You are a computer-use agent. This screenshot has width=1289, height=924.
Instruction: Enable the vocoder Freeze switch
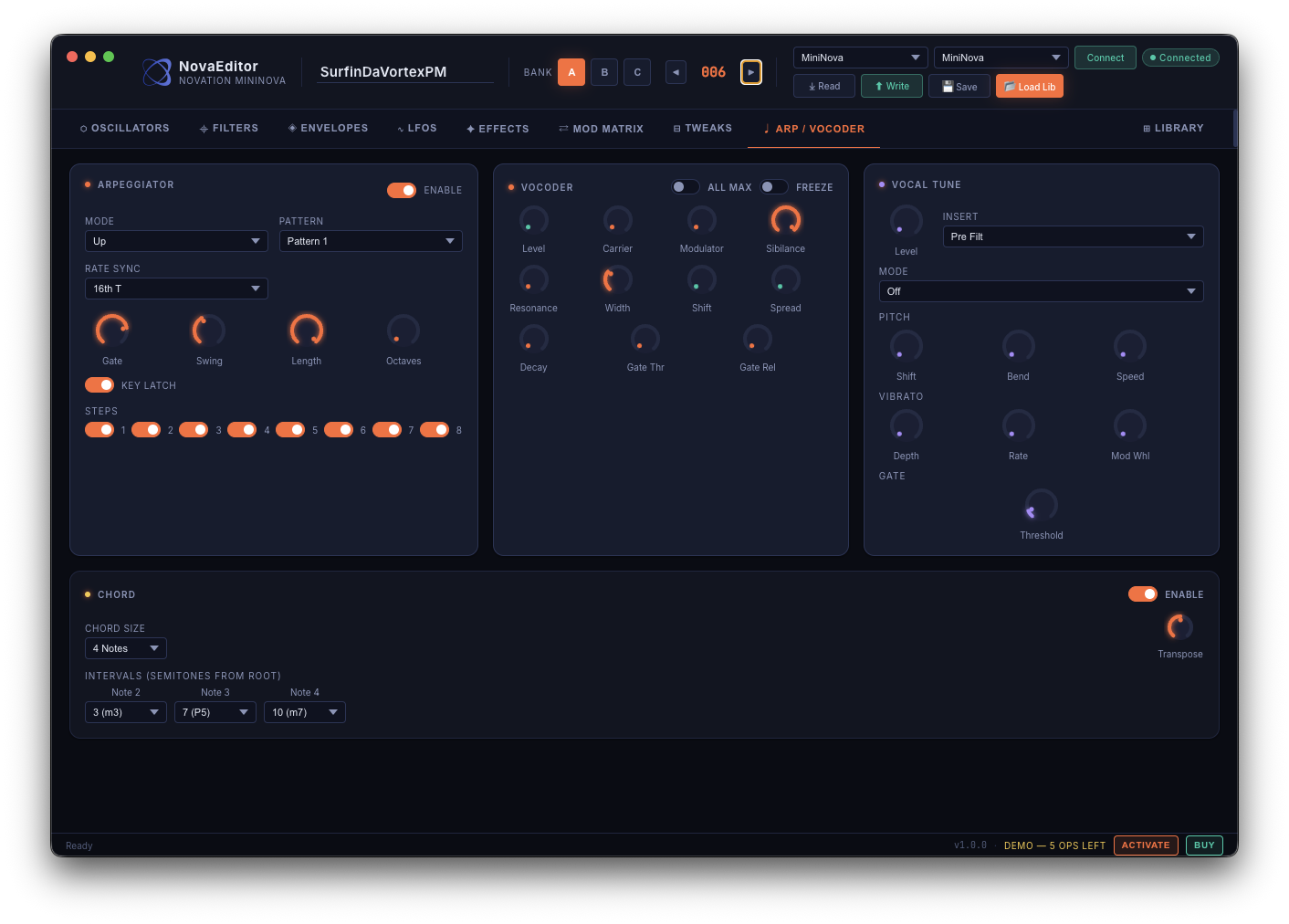[774, 187]
